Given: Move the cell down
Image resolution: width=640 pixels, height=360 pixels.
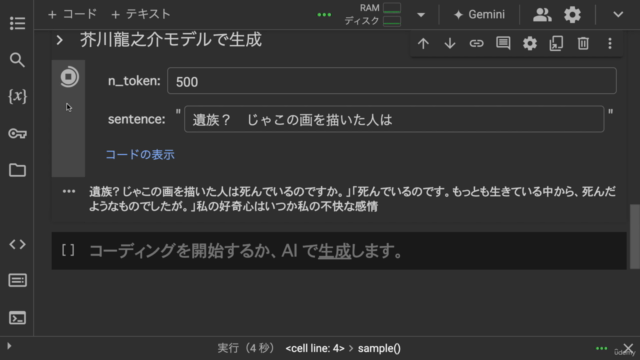Looking at the screenshot, I should [x=450, y=43].
